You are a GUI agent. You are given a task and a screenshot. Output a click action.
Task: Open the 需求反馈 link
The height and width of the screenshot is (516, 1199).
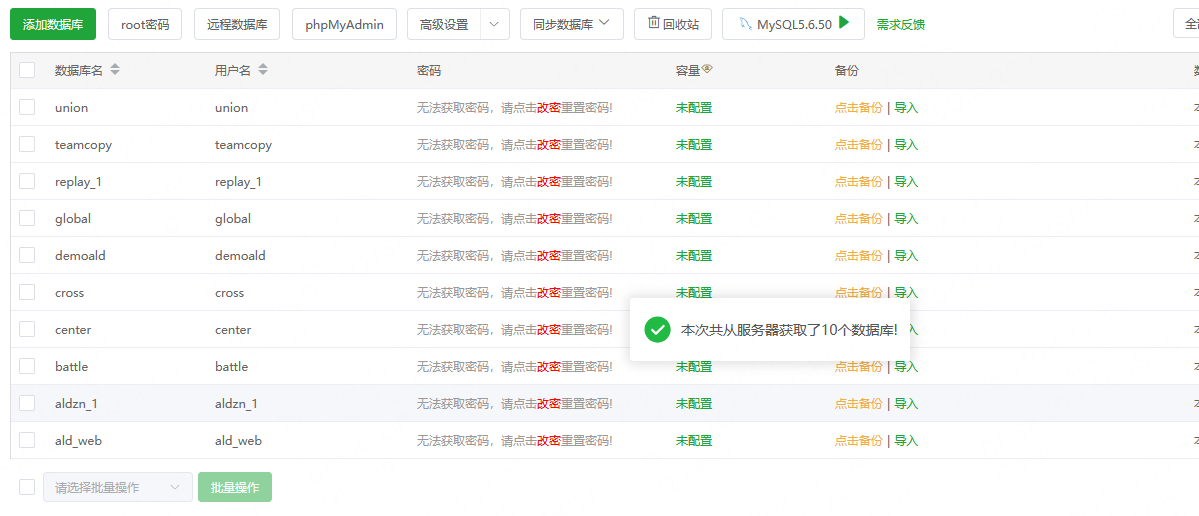(900, 25)
